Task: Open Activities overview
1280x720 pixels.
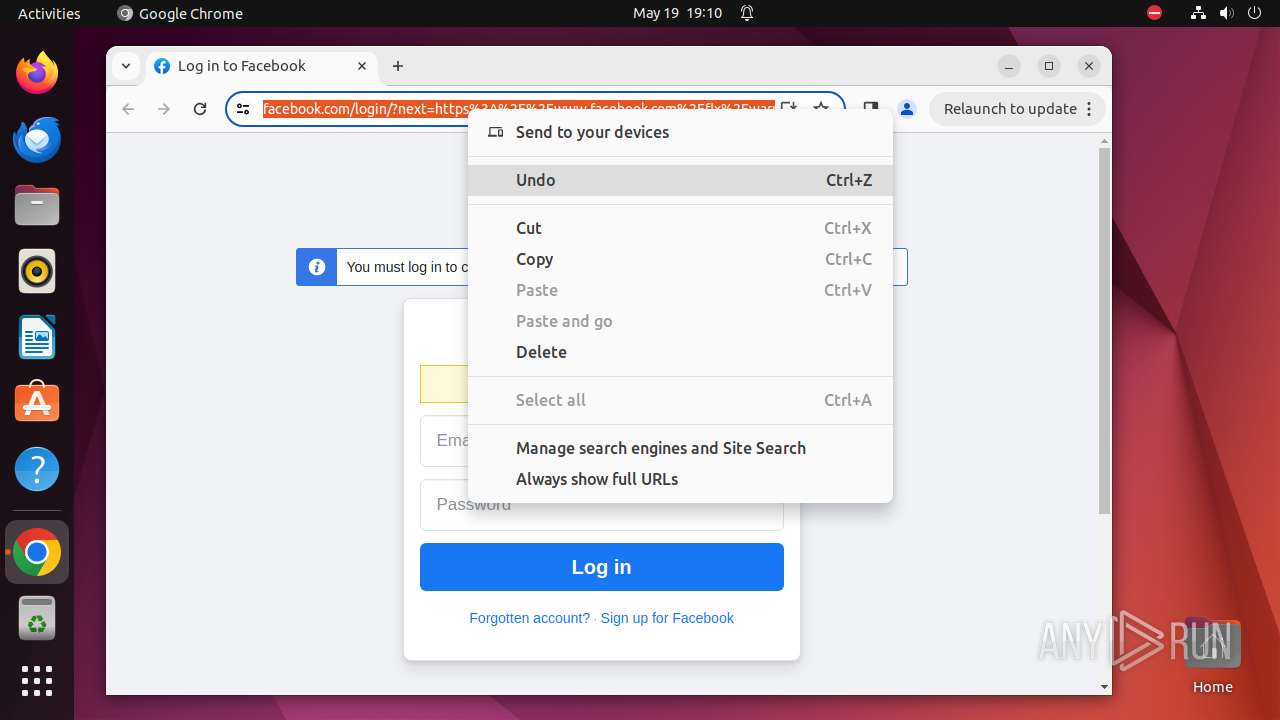Action: [49, 13]
